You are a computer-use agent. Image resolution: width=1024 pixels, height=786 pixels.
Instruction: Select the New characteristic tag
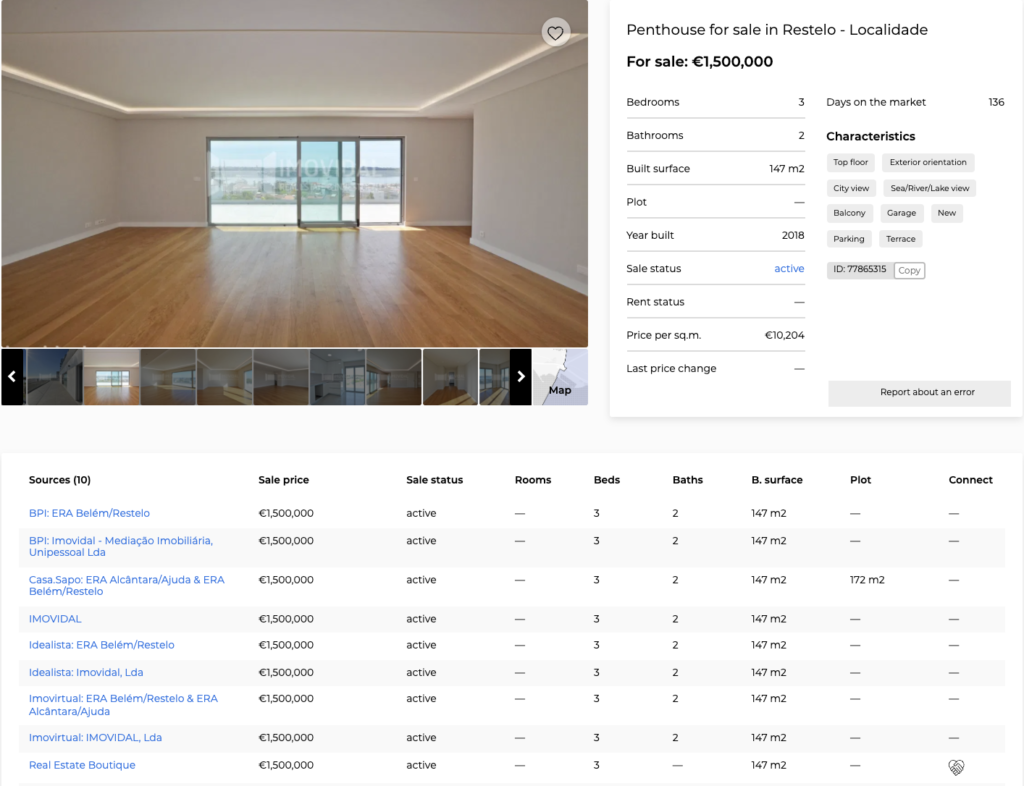(x=946, y=213)
